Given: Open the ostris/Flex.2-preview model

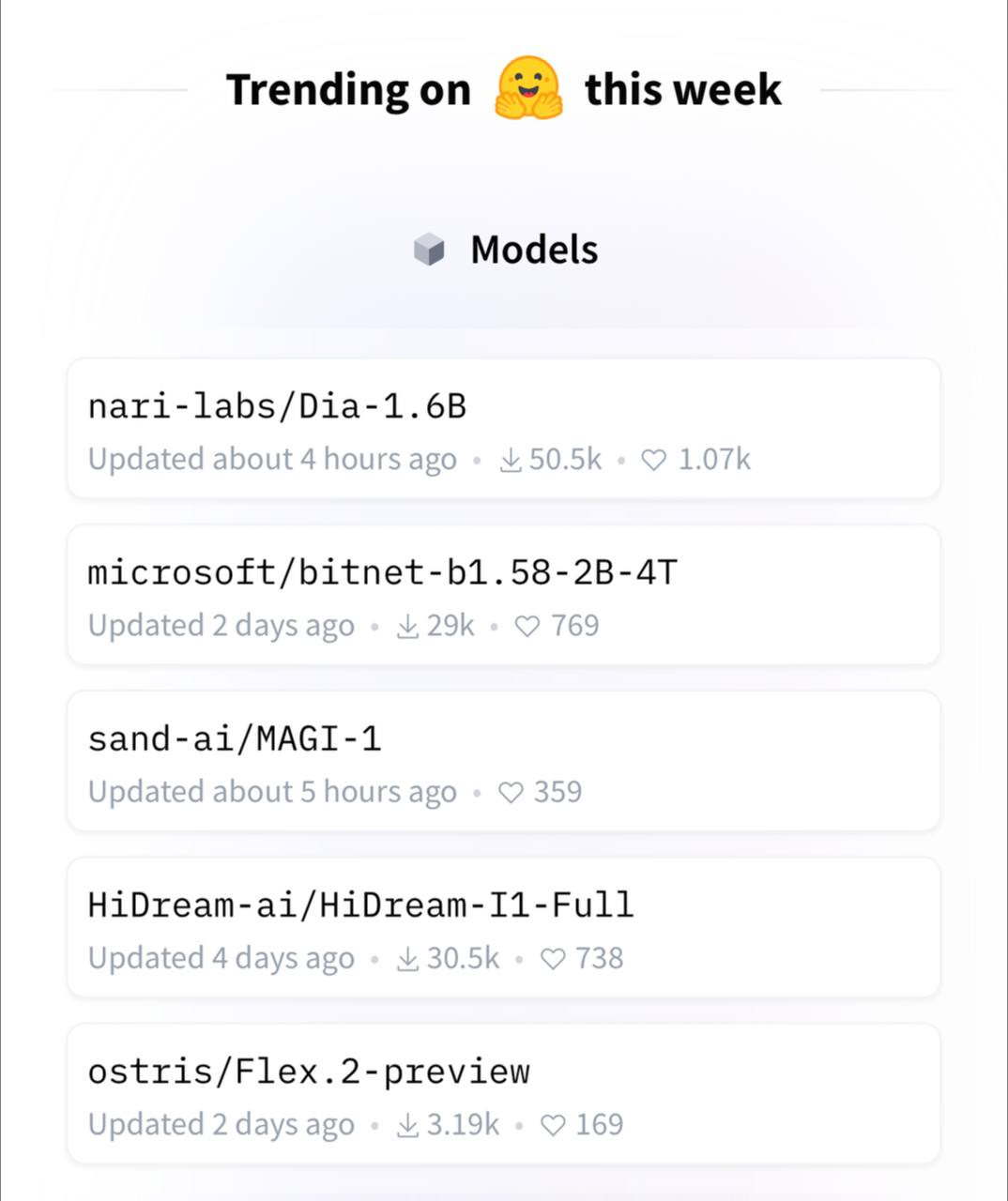Looking at the screenshot, I should (x=504, y=1093).
